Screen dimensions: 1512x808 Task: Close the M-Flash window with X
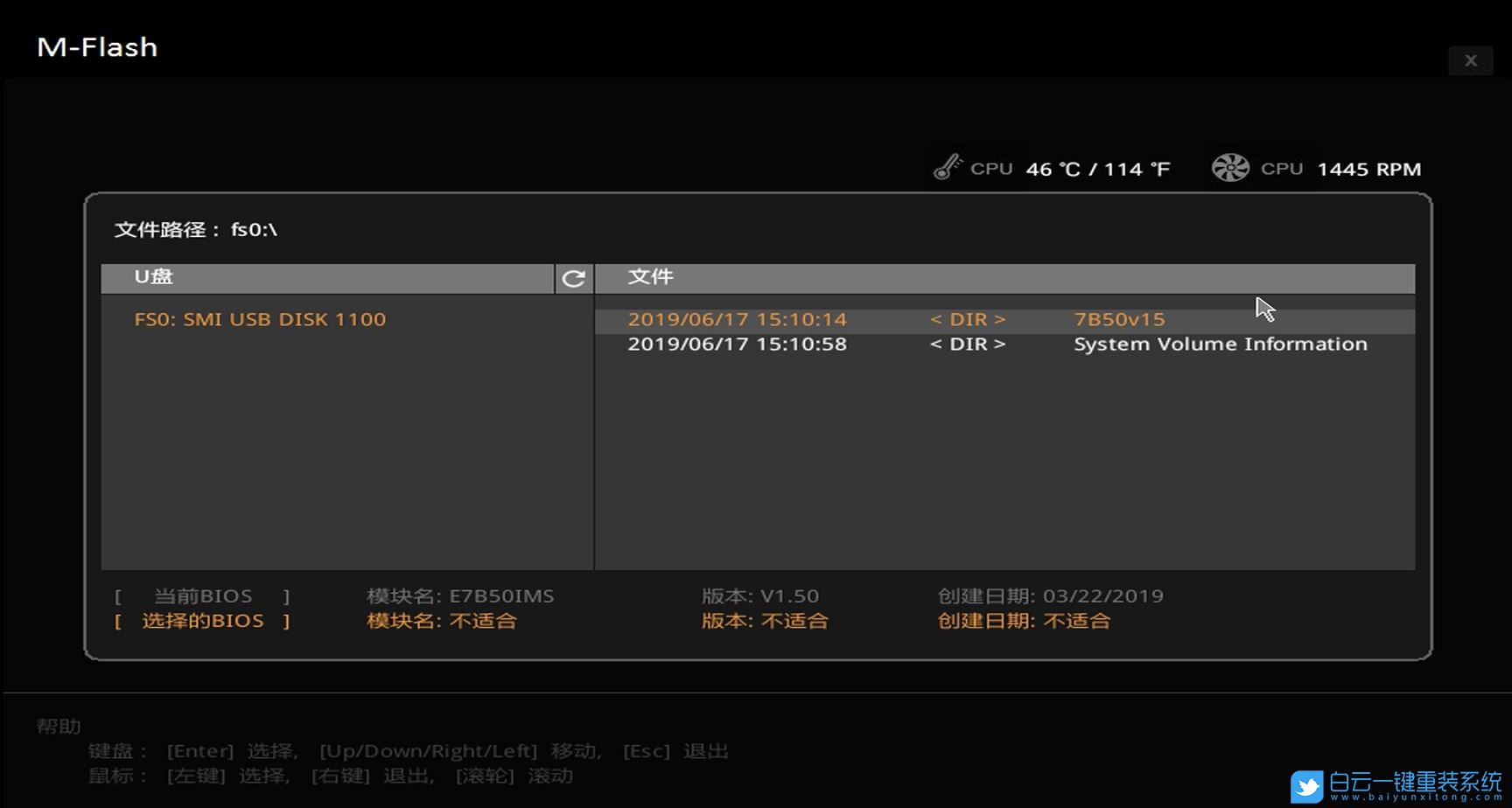1470,60
